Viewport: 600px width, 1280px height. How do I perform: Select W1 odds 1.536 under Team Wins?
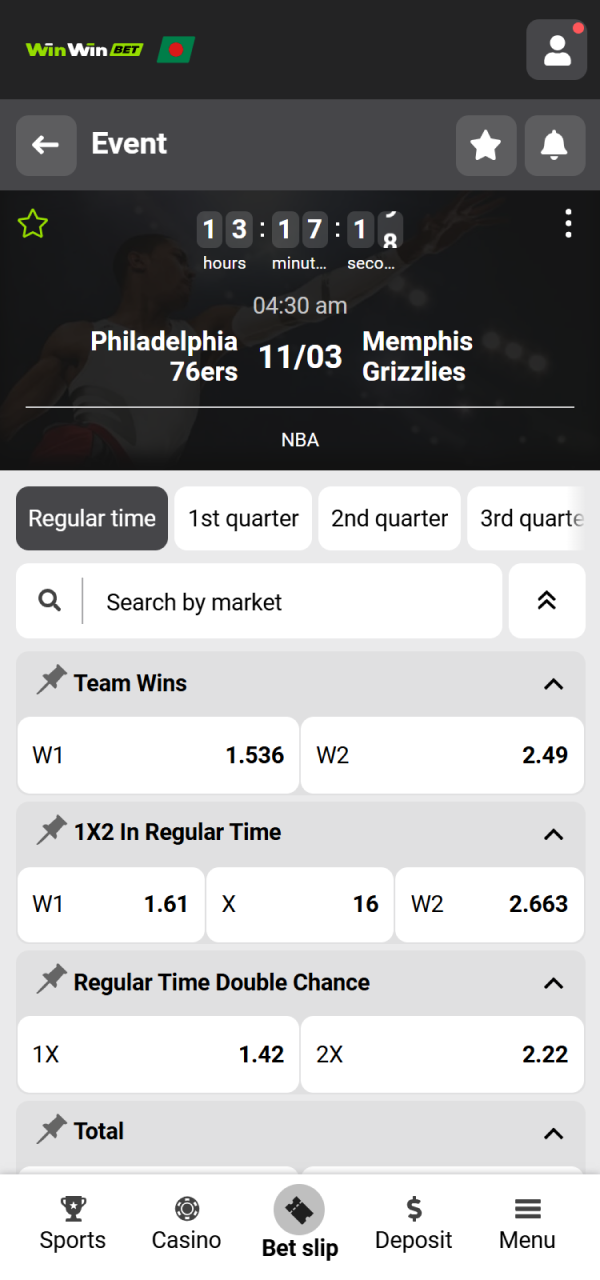[x=158, y=755]
